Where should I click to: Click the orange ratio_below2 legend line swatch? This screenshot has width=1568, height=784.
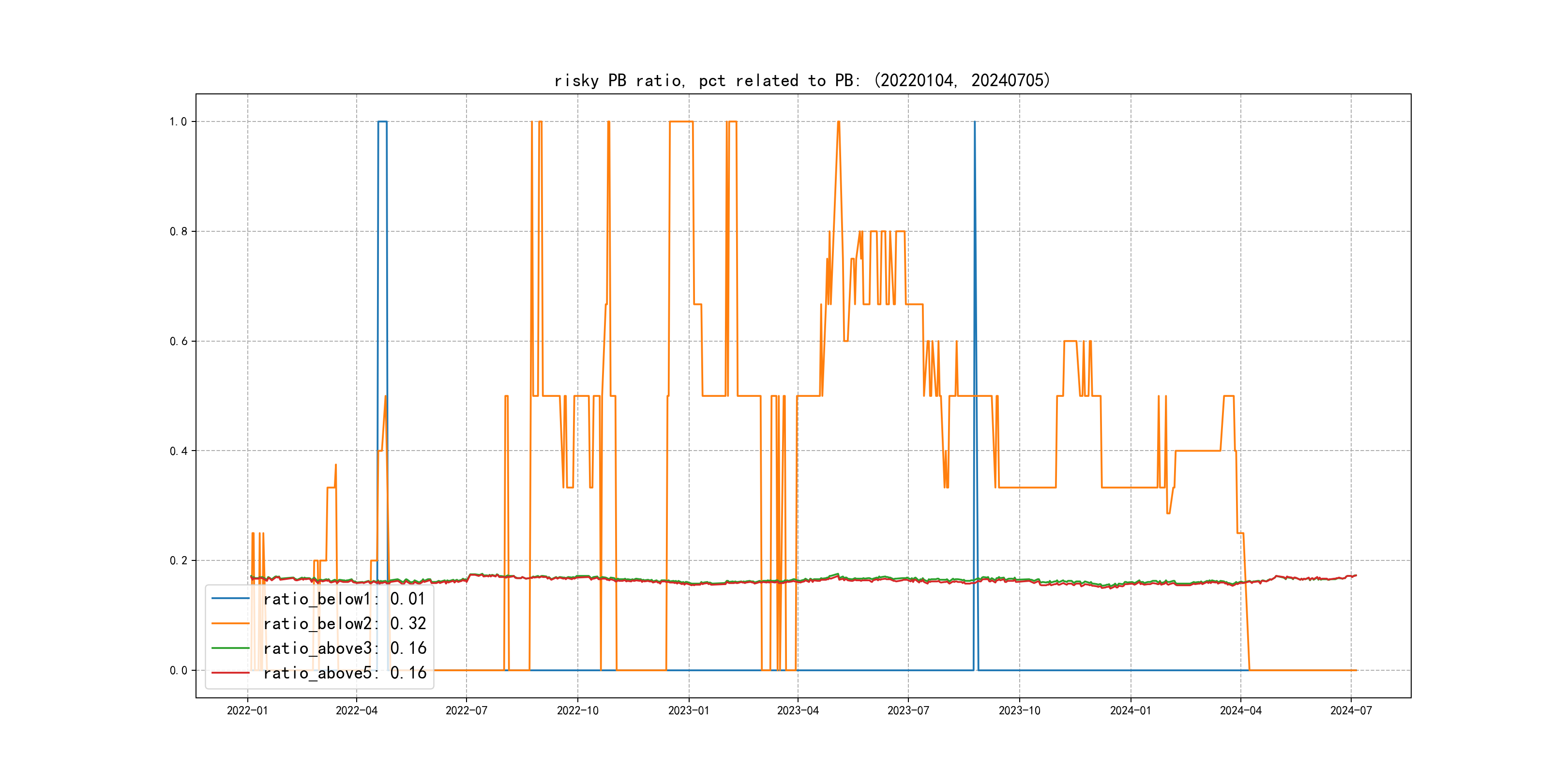pyautogui.click(x=230, y=623)
